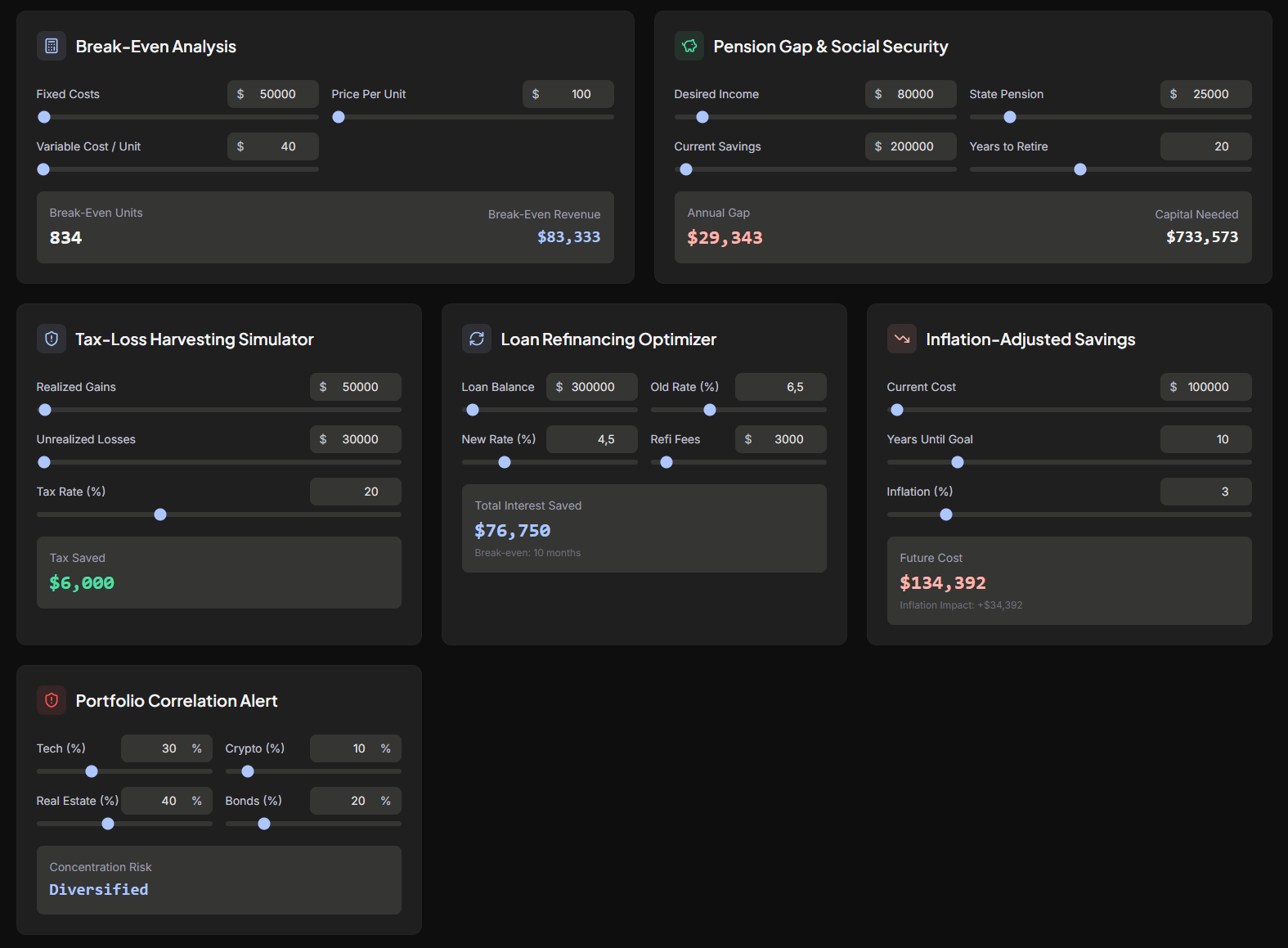Adjust the Variable Cost per Unit slider

coord(177,169)
